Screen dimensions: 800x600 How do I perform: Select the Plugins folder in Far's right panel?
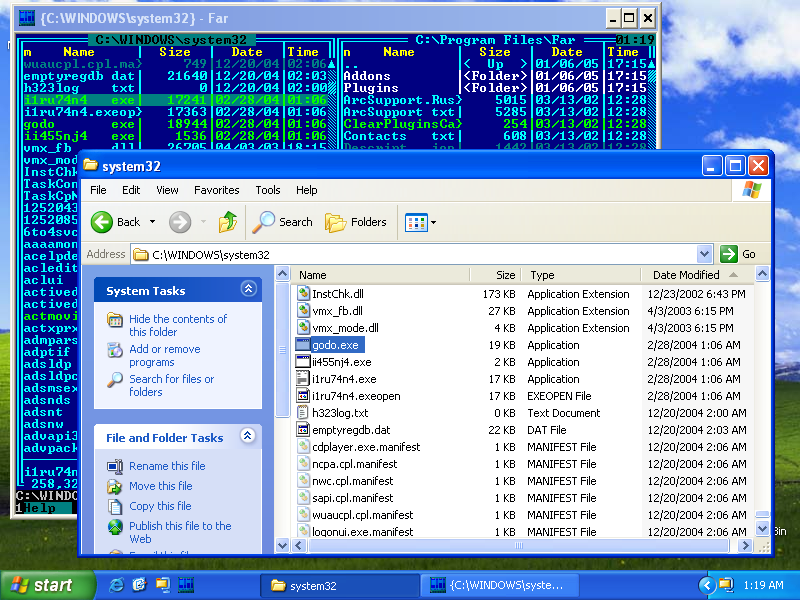pos(370,88)
